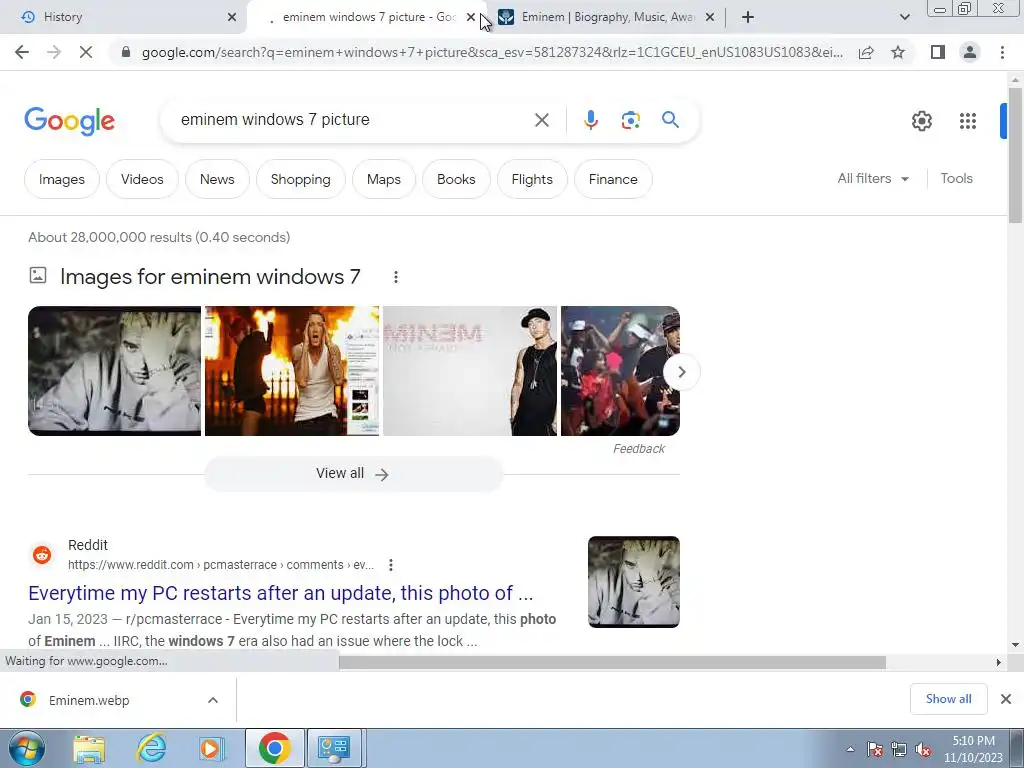This screenshot has width=1024, height=768.
Task: Stop loading the page
Action: pos(86,52)
